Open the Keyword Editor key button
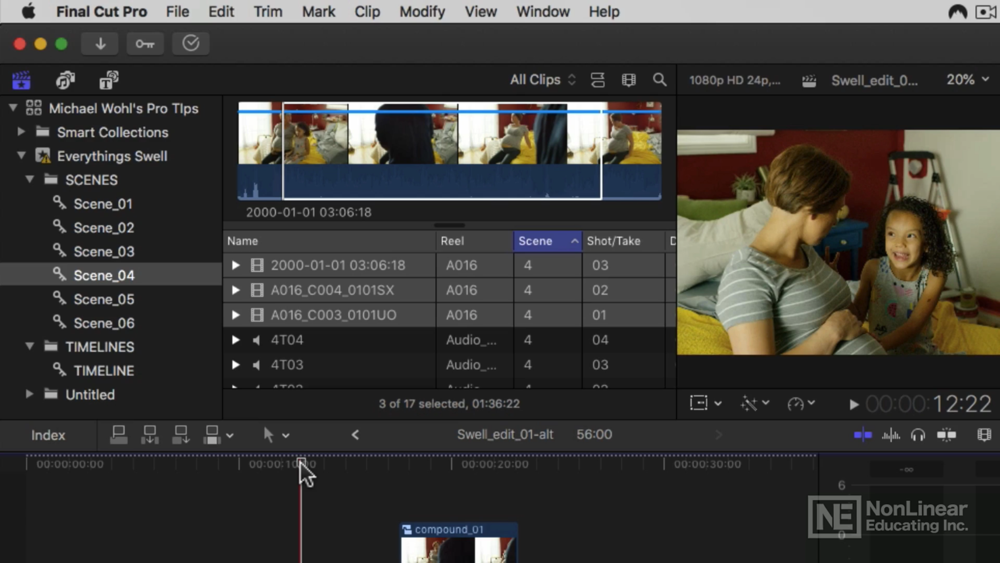Viewport: 1000px width, 563px height. [145, 44]
